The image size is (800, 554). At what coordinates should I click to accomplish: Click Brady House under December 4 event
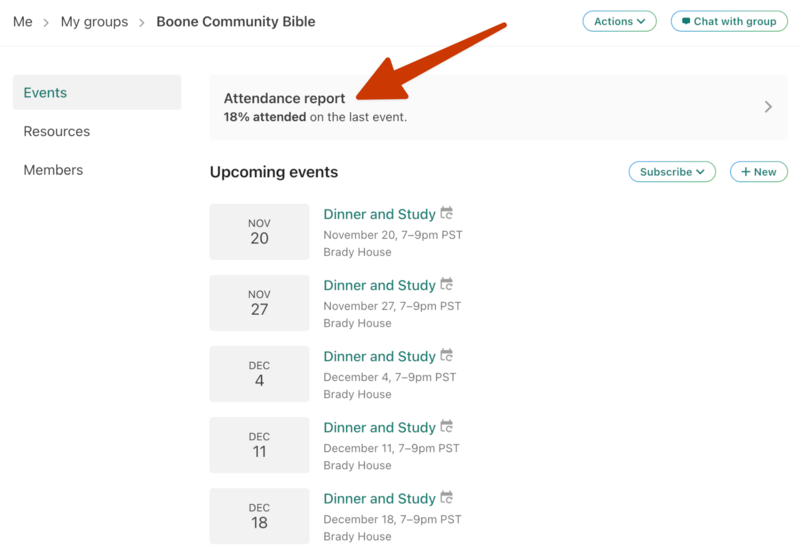pyautogui.click(x=358, y=394)
